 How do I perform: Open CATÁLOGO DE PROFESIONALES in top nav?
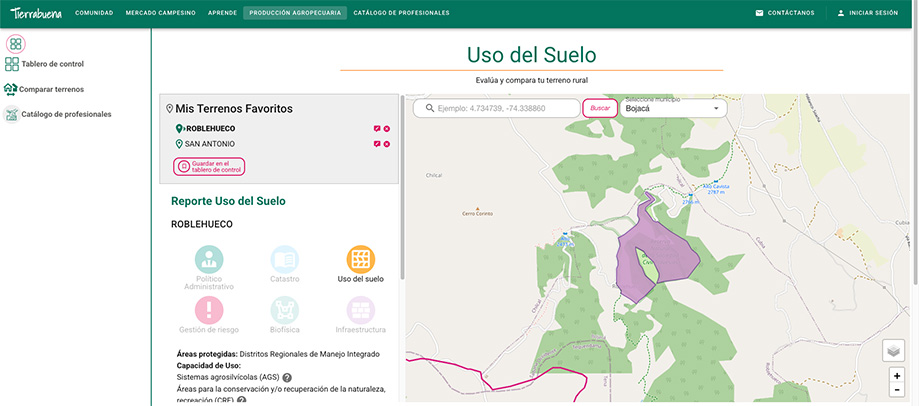coord(401,13)
